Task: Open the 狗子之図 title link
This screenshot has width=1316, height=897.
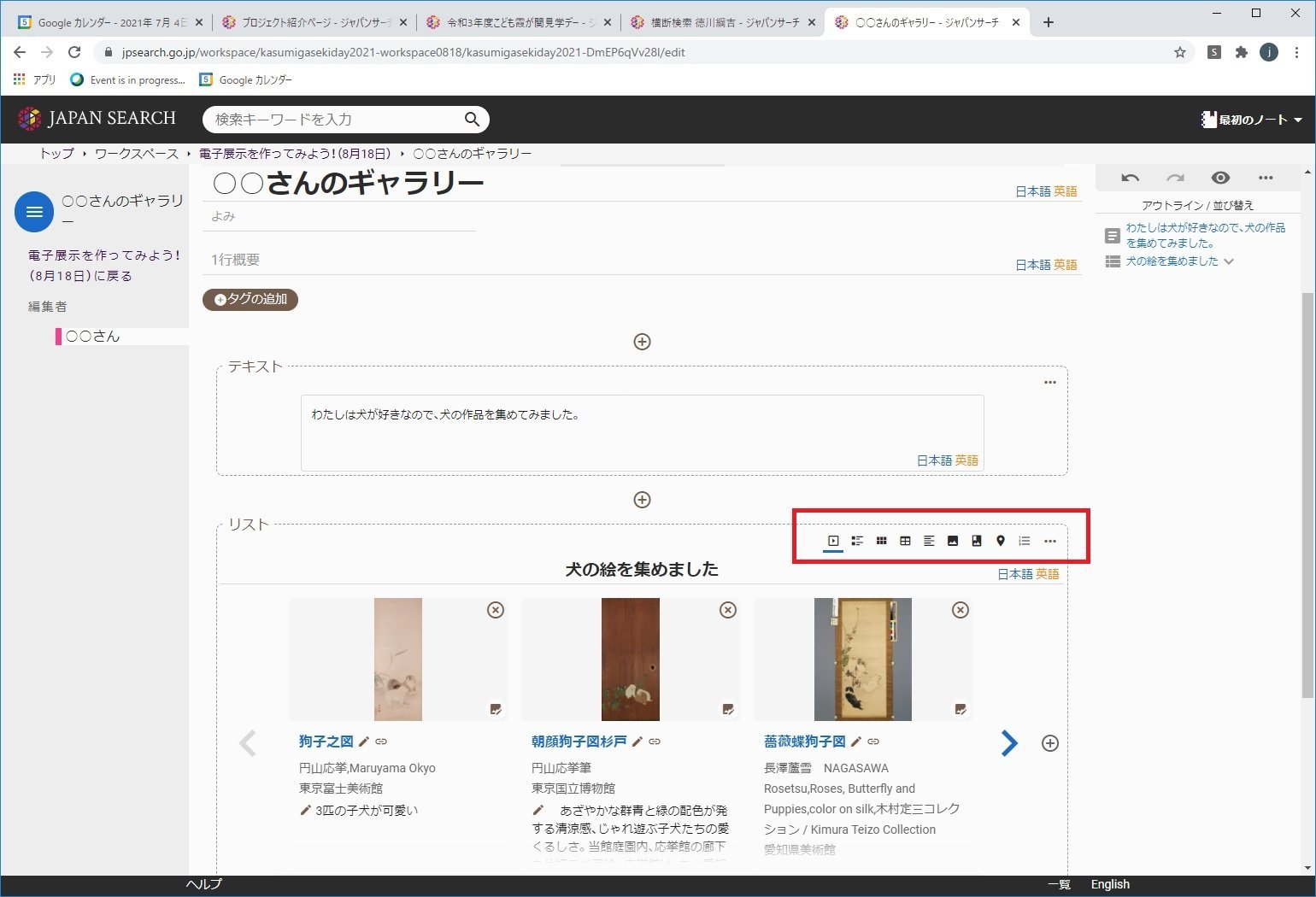Action: point(326,742)
